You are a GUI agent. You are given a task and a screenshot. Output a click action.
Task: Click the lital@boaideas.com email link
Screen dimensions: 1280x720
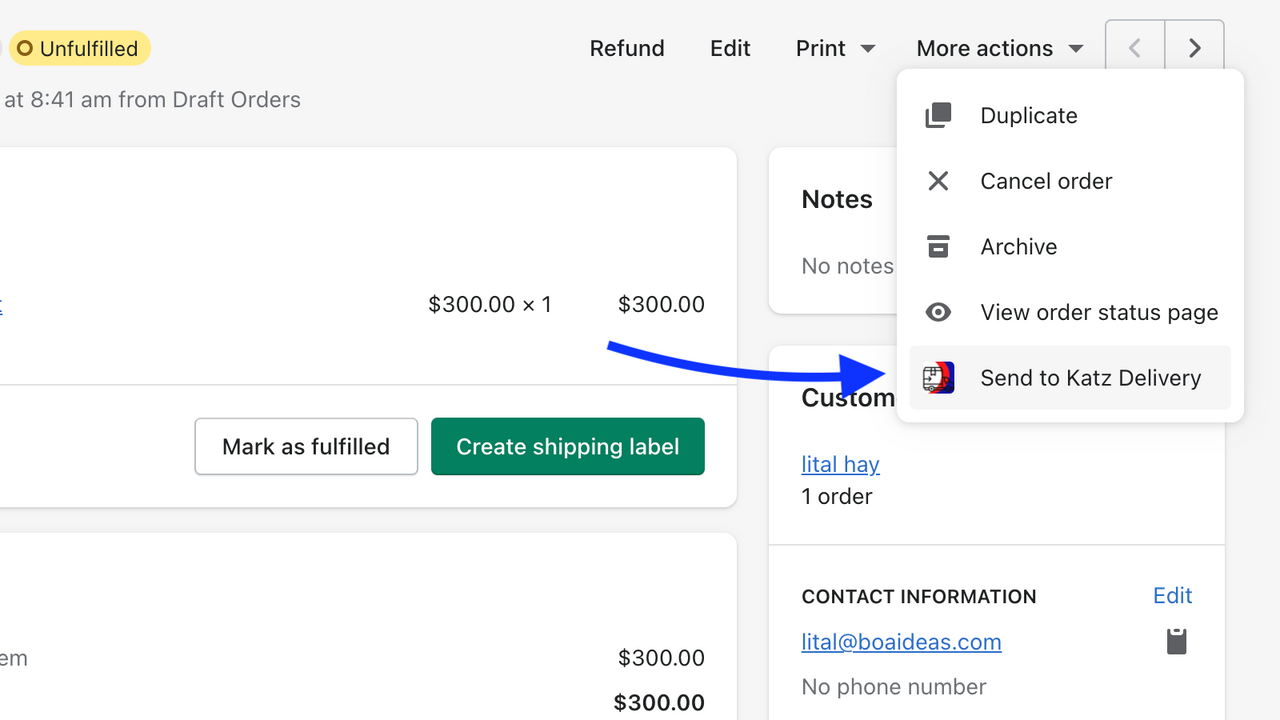pyautogui.click(x=900, y=641)
